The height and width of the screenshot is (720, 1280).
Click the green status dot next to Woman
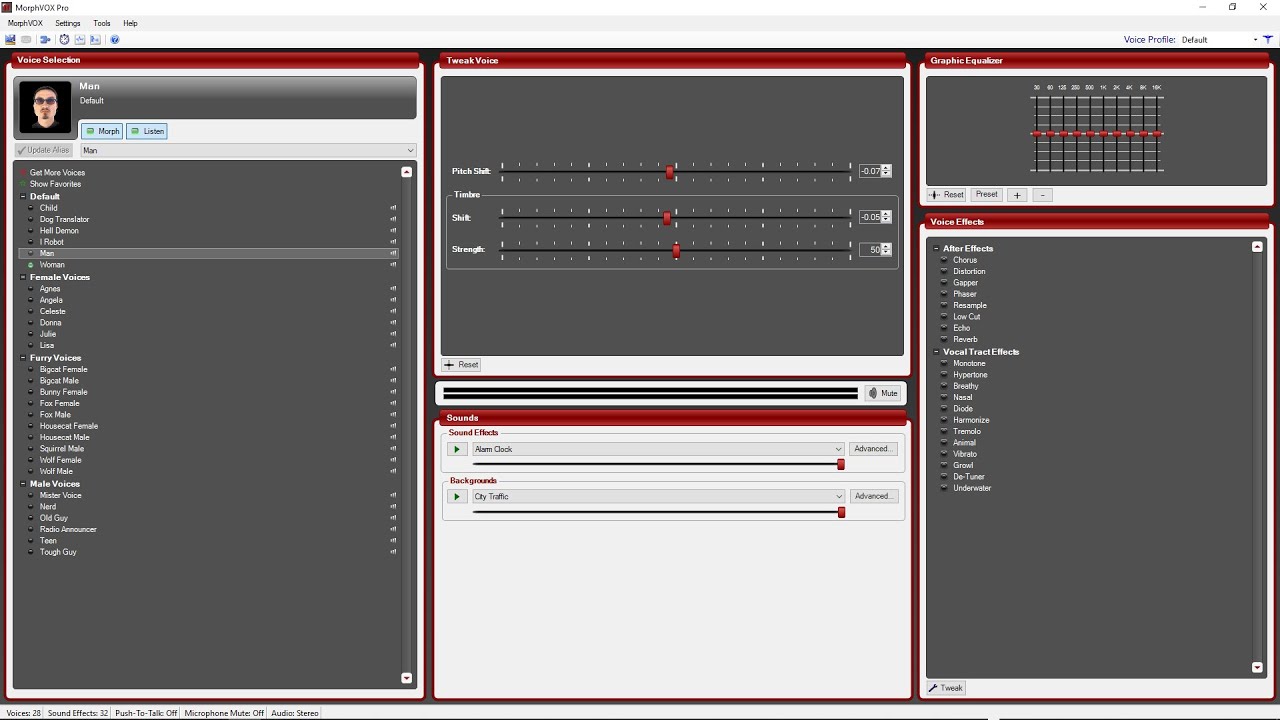(x=31, y=265)
